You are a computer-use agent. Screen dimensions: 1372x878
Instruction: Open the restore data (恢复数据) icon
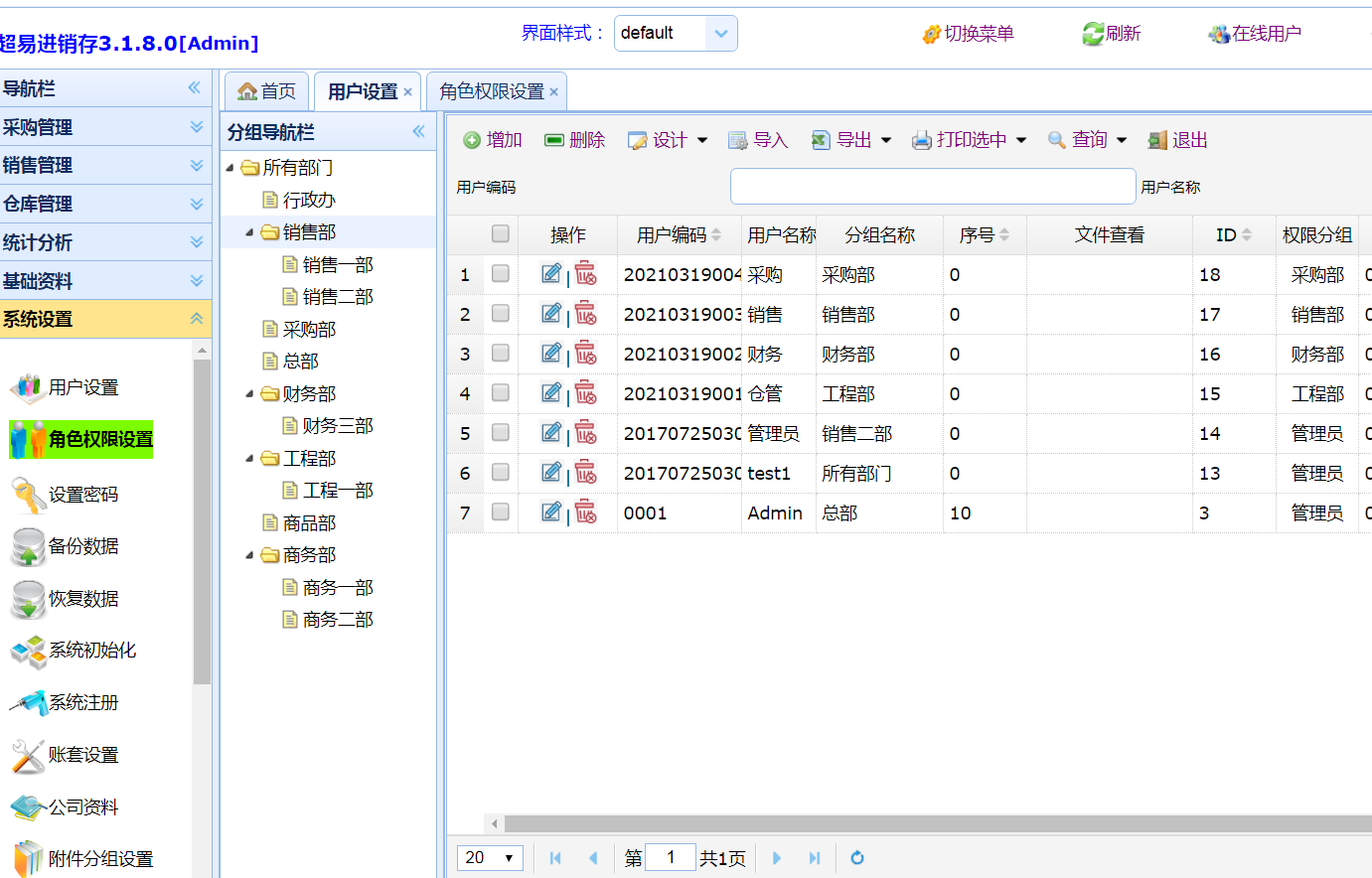click(x=28, y=599)
